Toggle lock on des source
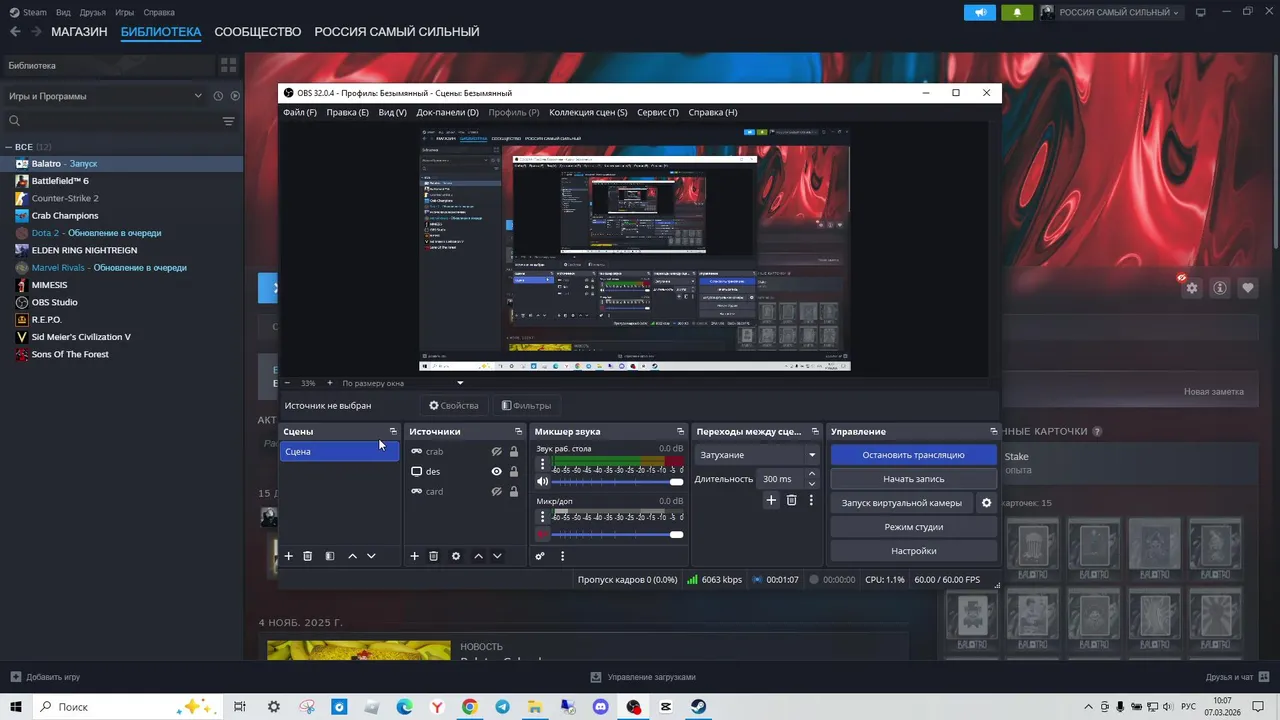Screen dimensions: 1280x720 tap(514, 472)
